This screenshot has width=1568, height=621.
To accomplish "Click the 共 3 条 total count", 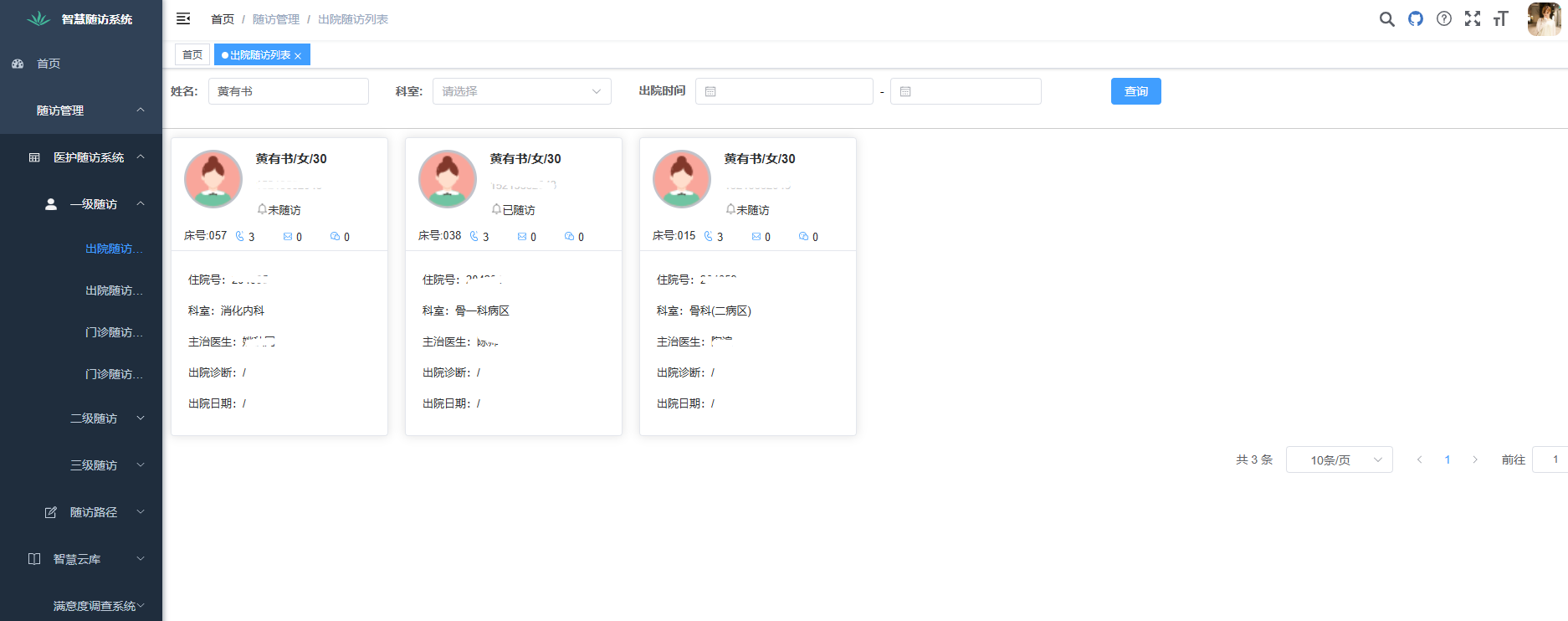I will 1254,459.
